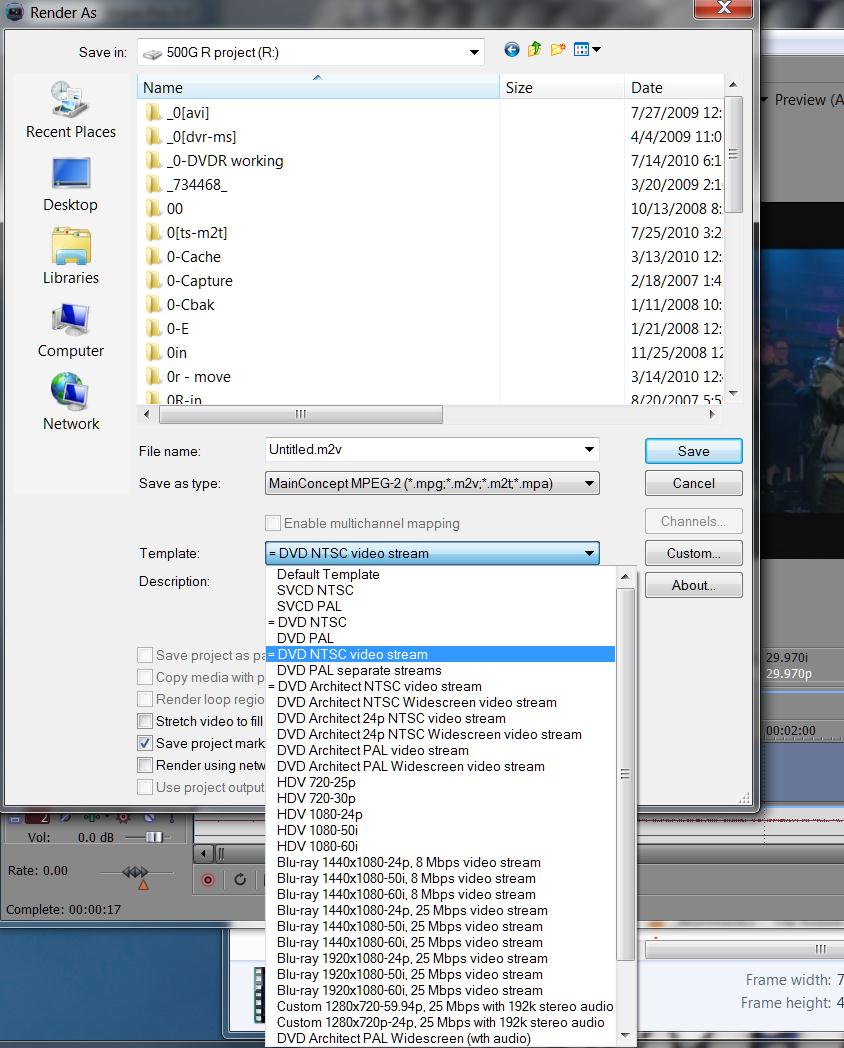Choose SVCD NTSC template
844x1048 pixels.
[440, 590]
